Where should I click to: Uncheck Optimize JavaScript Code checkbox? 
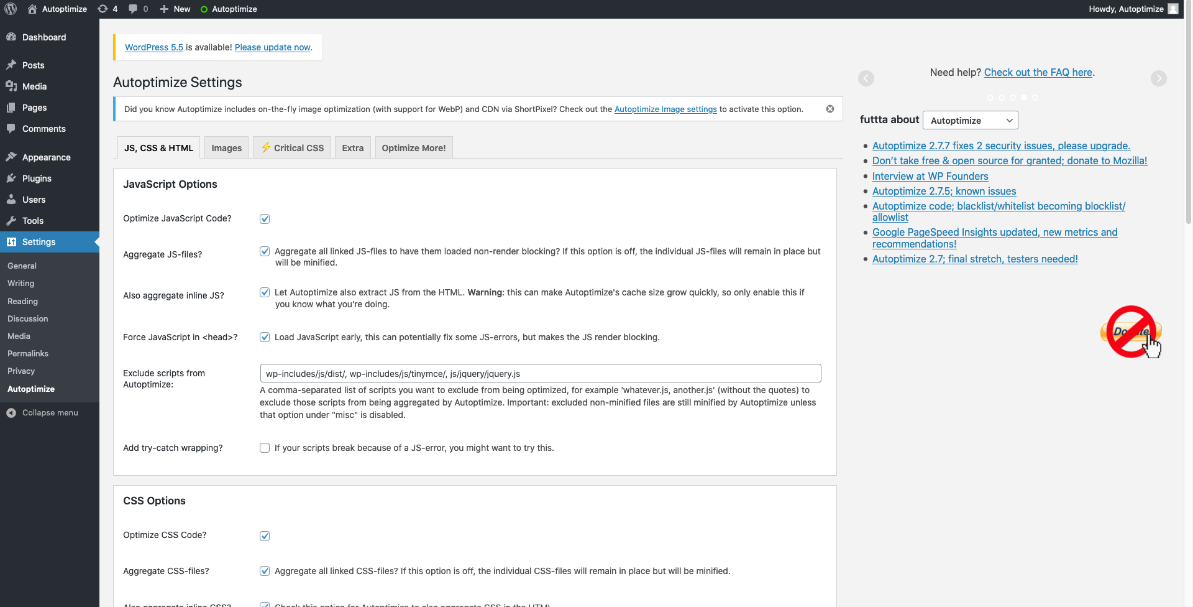pos(265,219)
